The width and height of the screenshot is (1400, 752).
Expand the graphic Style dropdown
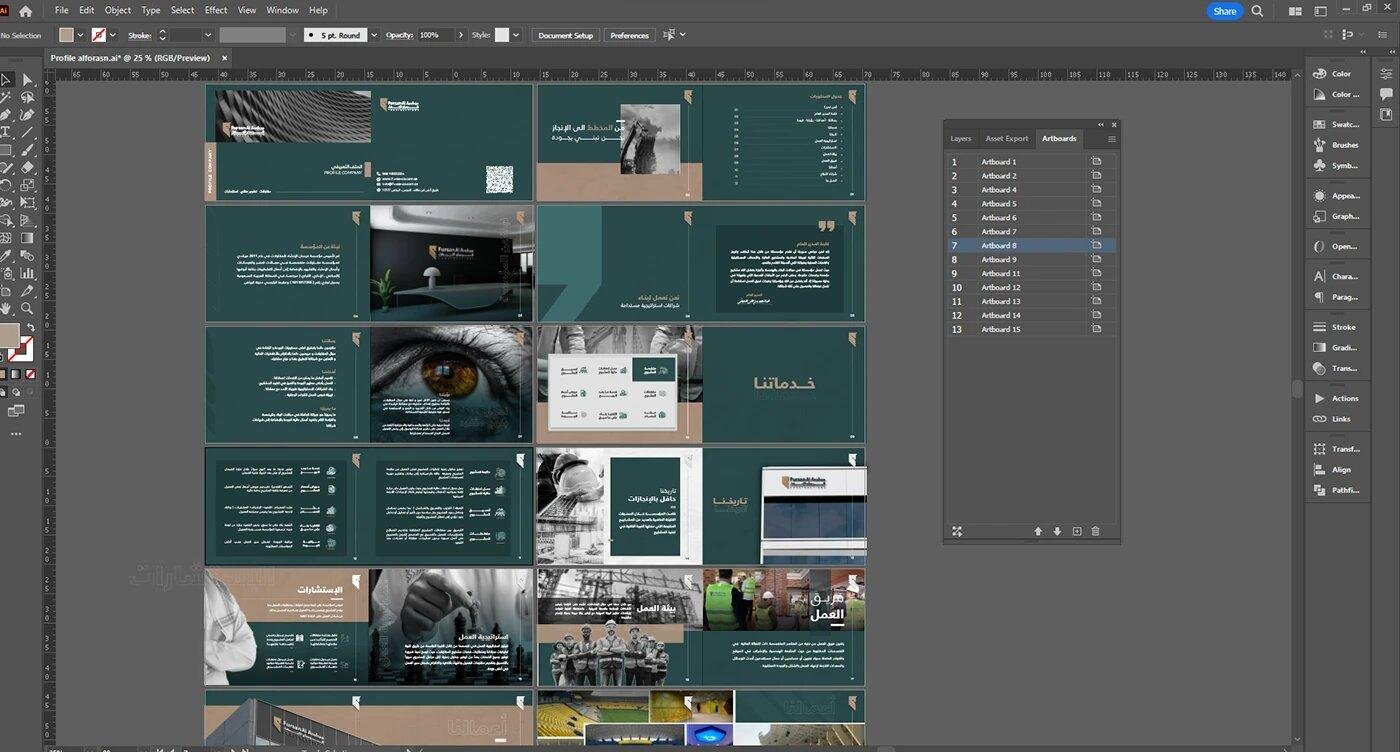click(516, 35)
